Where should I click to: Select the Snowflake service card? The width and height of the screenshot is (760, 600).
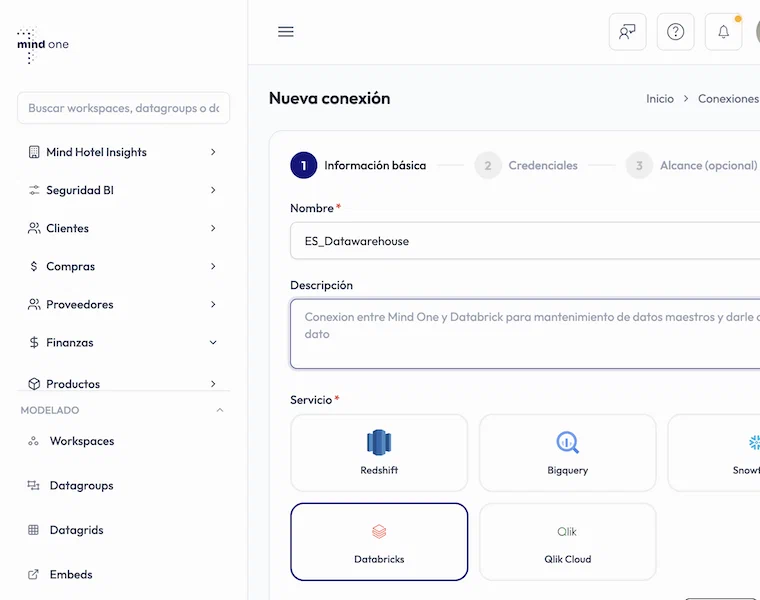(x=714, y=453)
